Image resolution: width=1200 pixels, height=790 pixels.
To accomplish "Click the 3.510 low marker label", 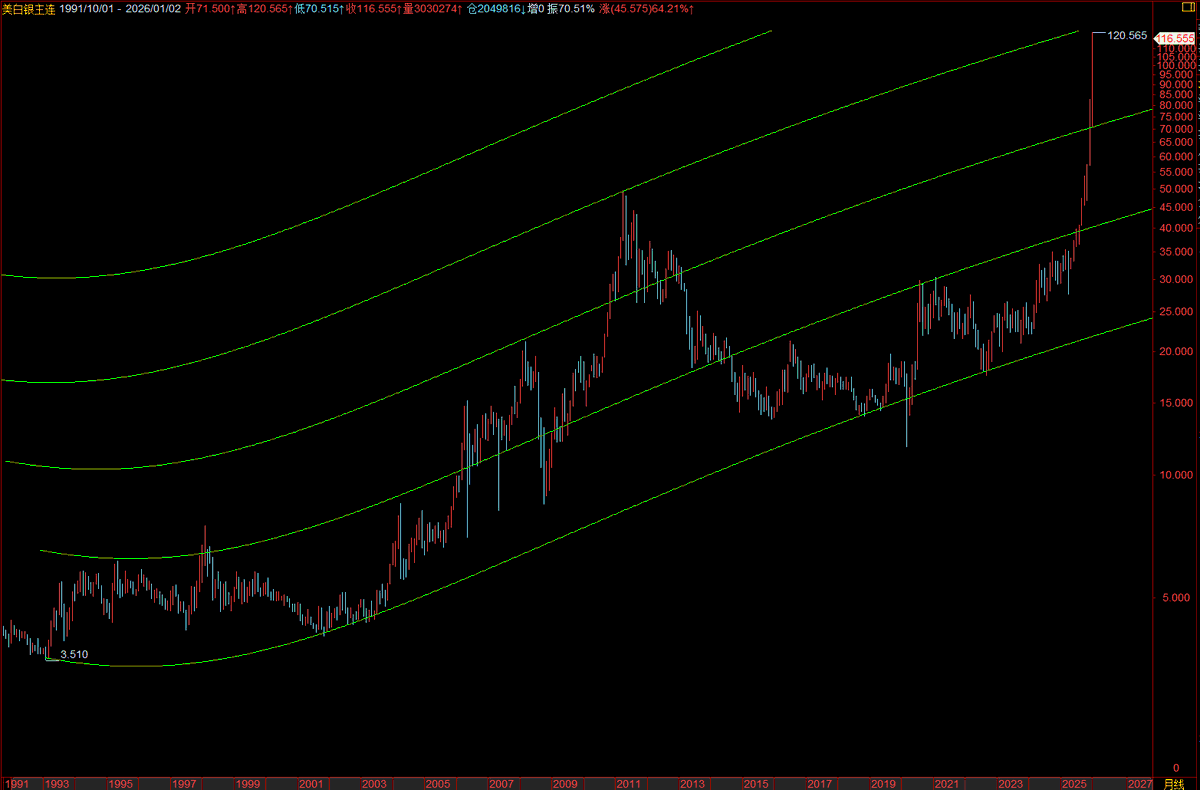I will (x=74, y=654).
